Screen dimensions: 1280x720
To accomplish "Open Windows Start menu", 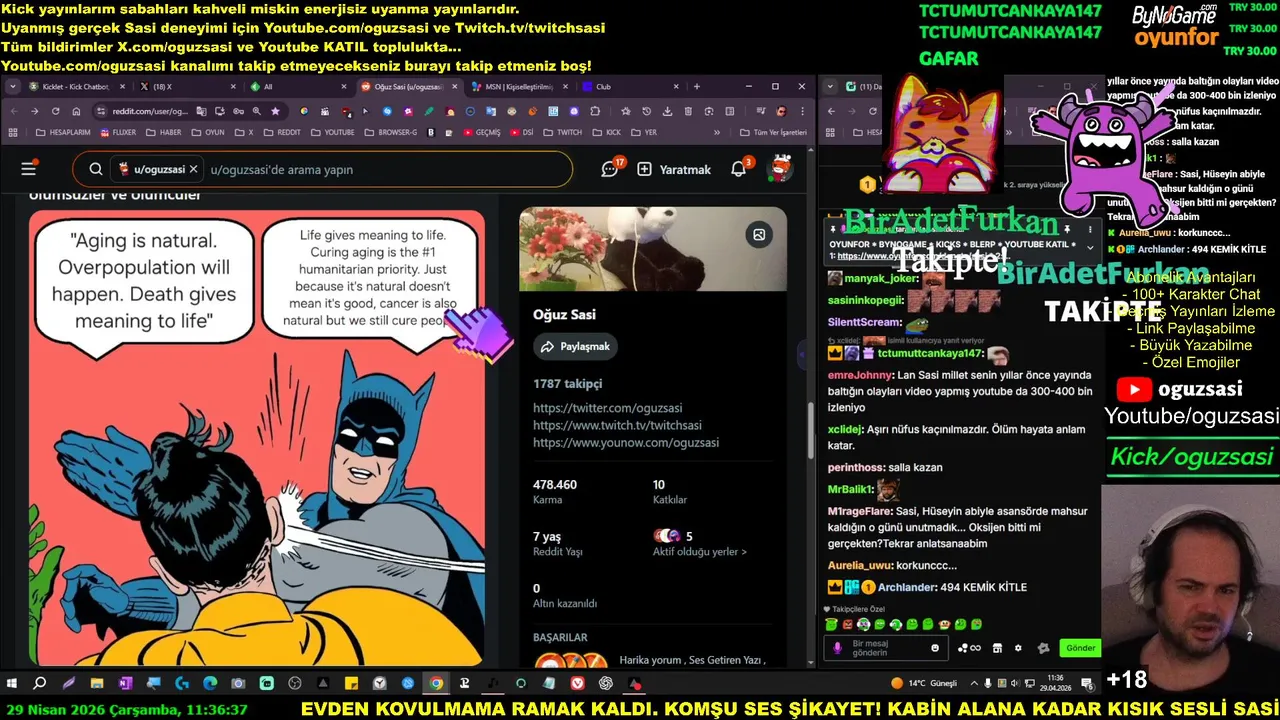I will pyautogui.click(x=12, y=684).
